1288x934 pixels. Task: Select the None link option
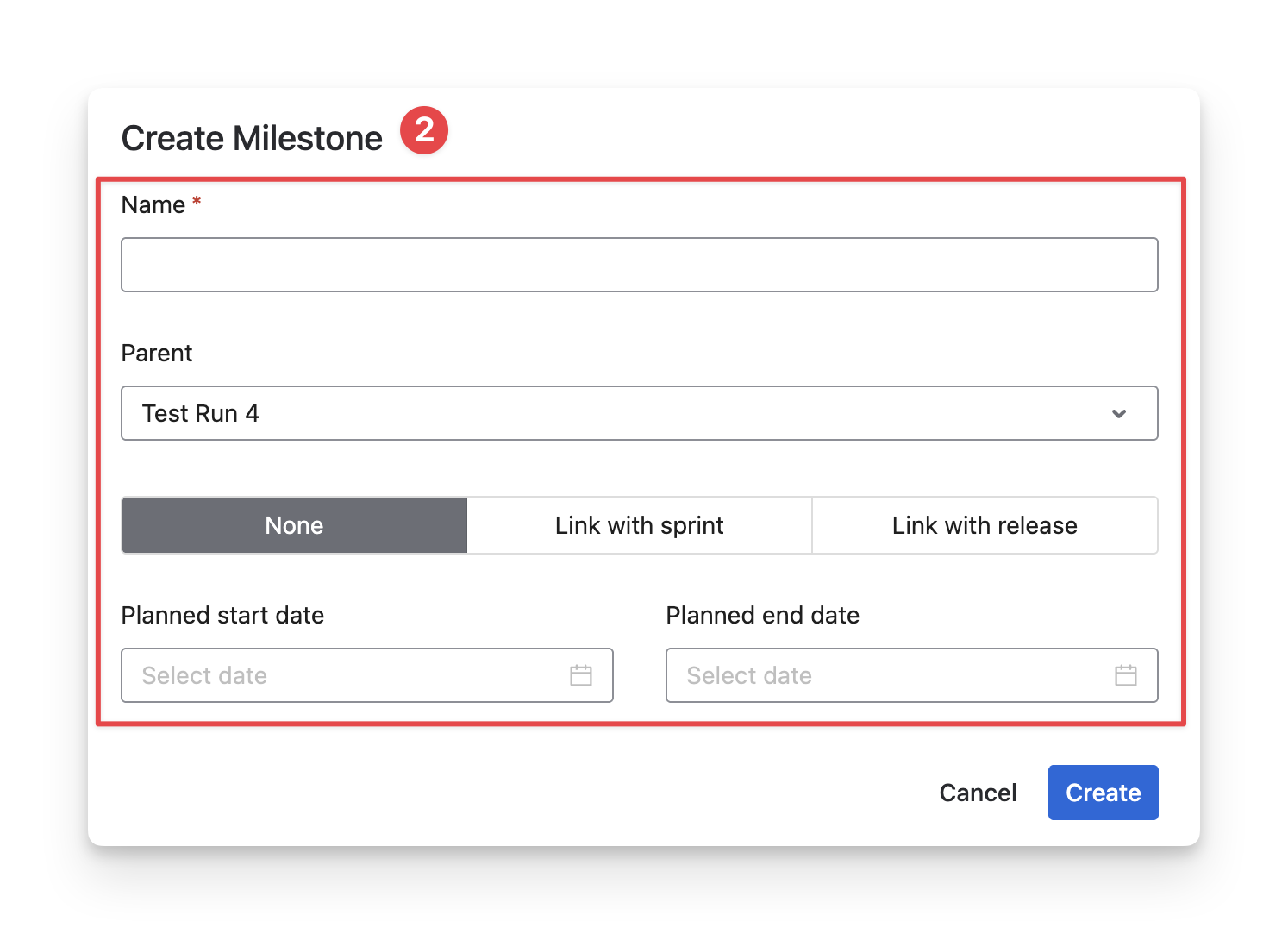(x=294, y=525)
